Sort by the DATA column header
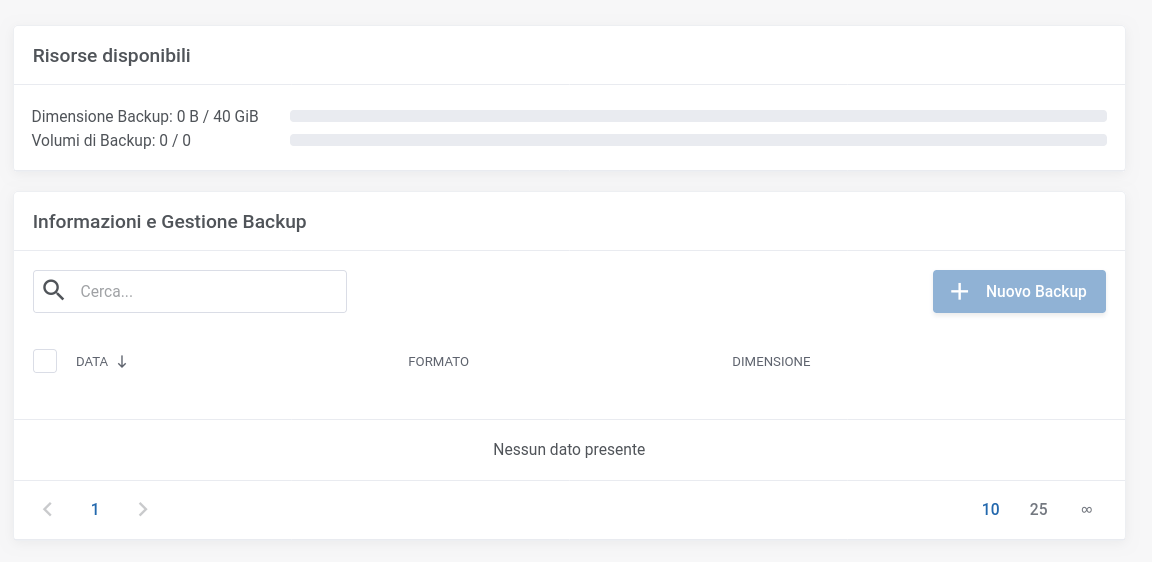Viewport: 1152px width, 562px height. coord(92,361)
